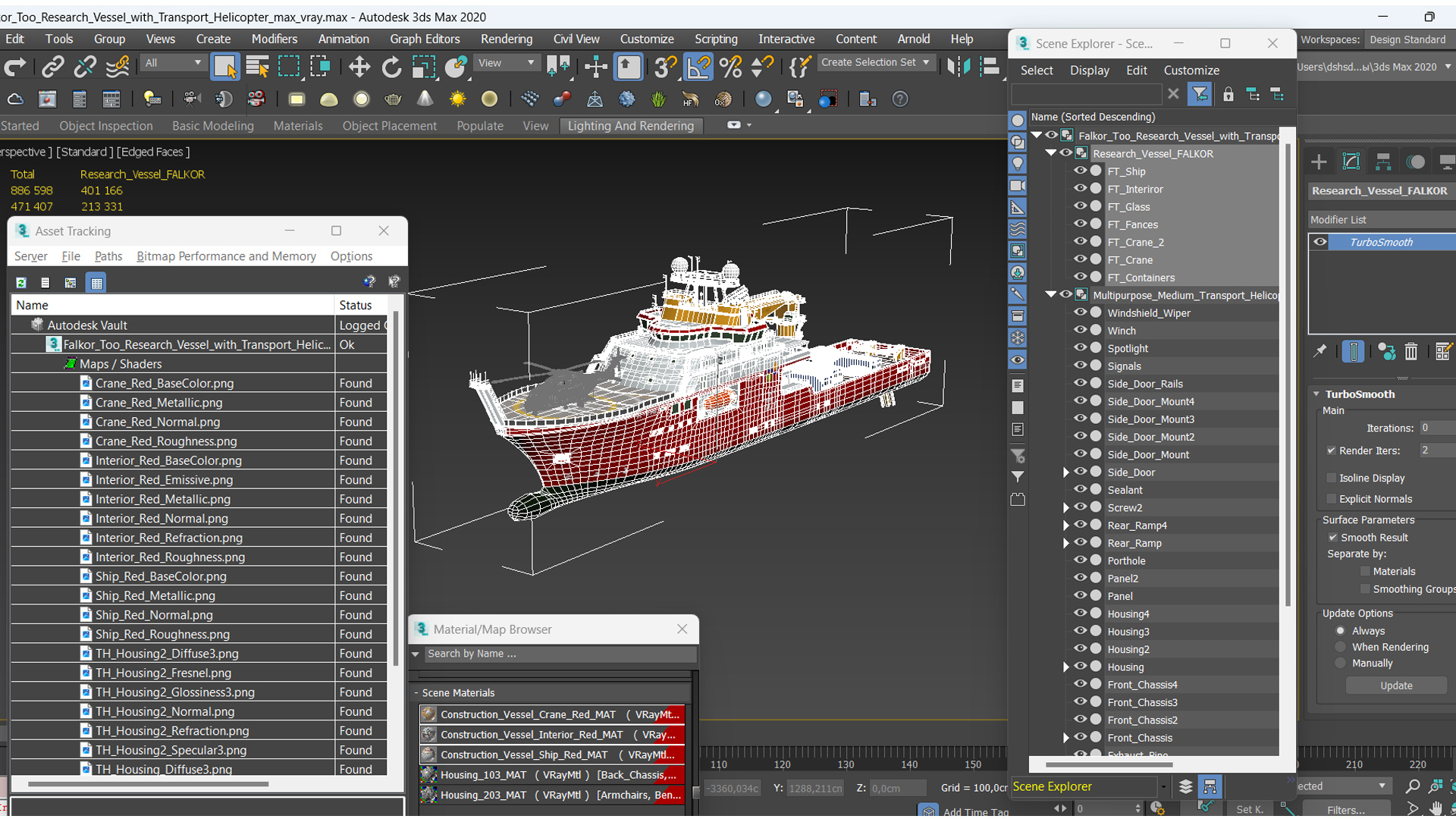
Task: Click the Mirror tool icon
Action: (x=959, y=67)
